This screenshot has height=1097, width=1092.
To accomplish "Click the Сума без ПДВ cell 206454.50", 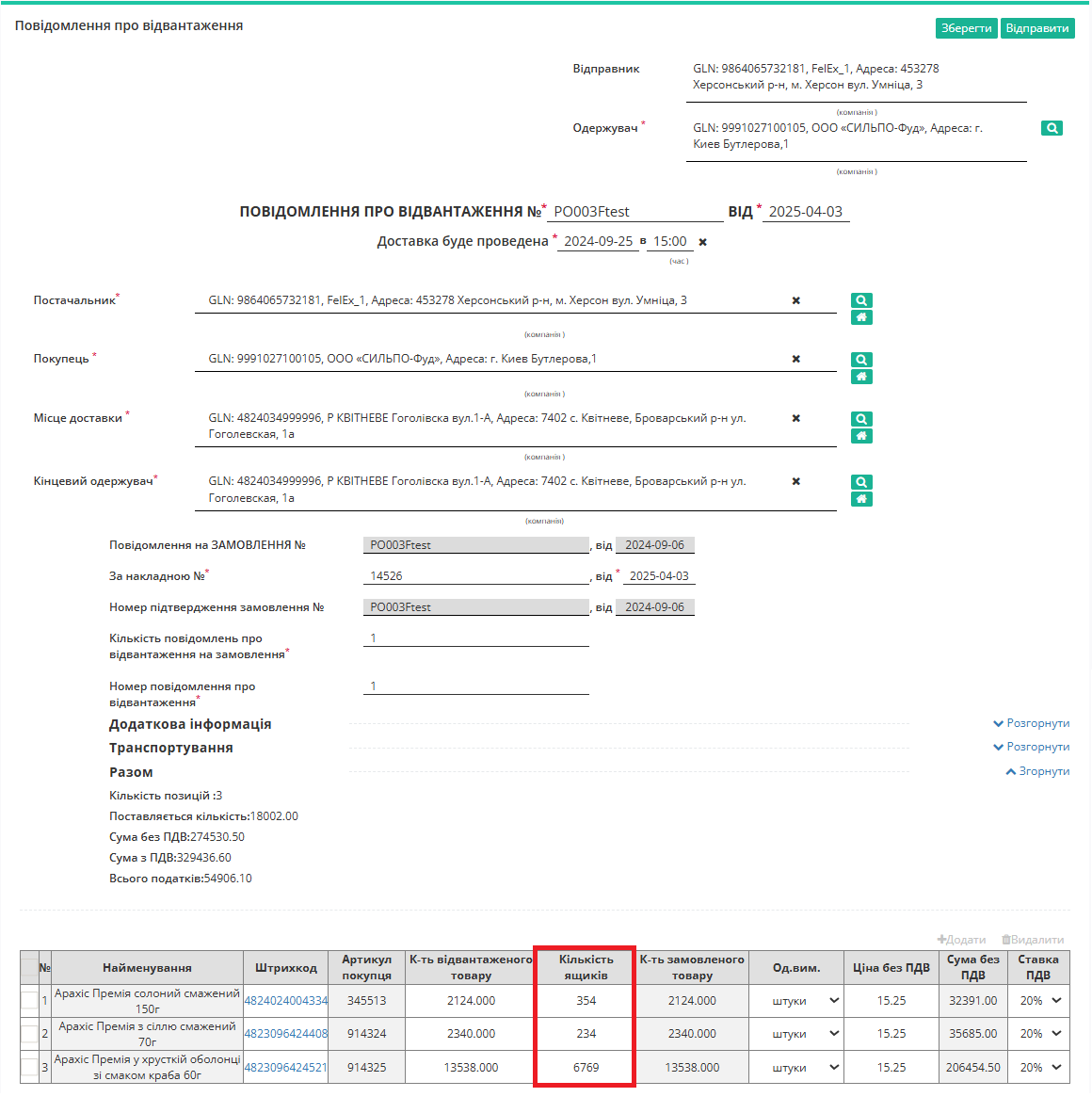I will (973, 1068).
